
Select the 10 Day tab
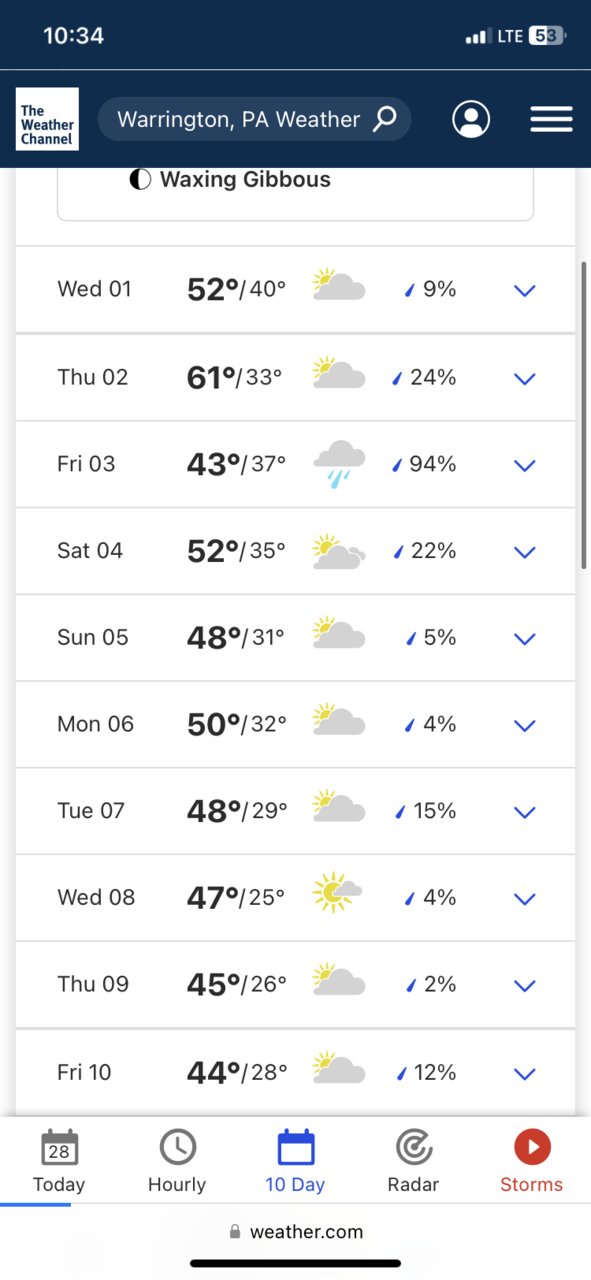[295, 1160]
